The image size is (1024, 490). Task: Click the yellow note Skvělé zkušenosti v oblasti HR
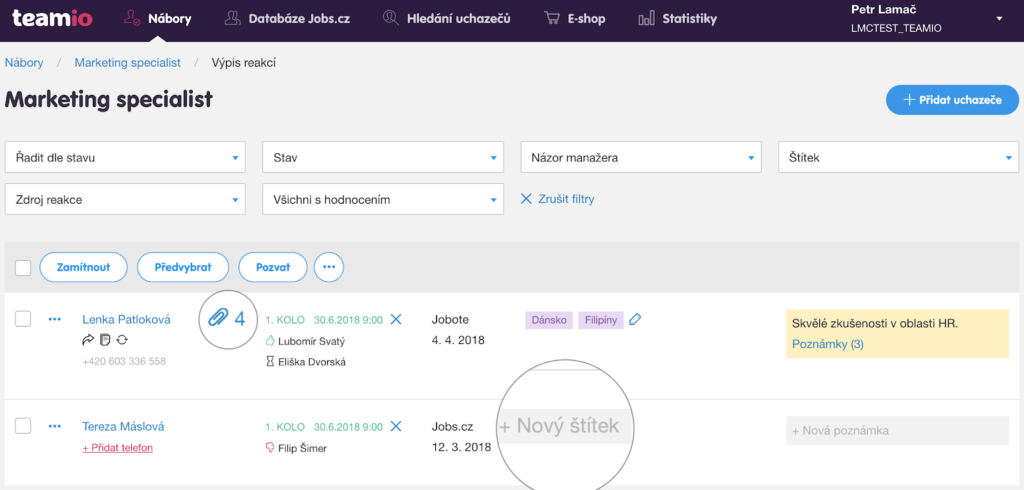point(874,323)
